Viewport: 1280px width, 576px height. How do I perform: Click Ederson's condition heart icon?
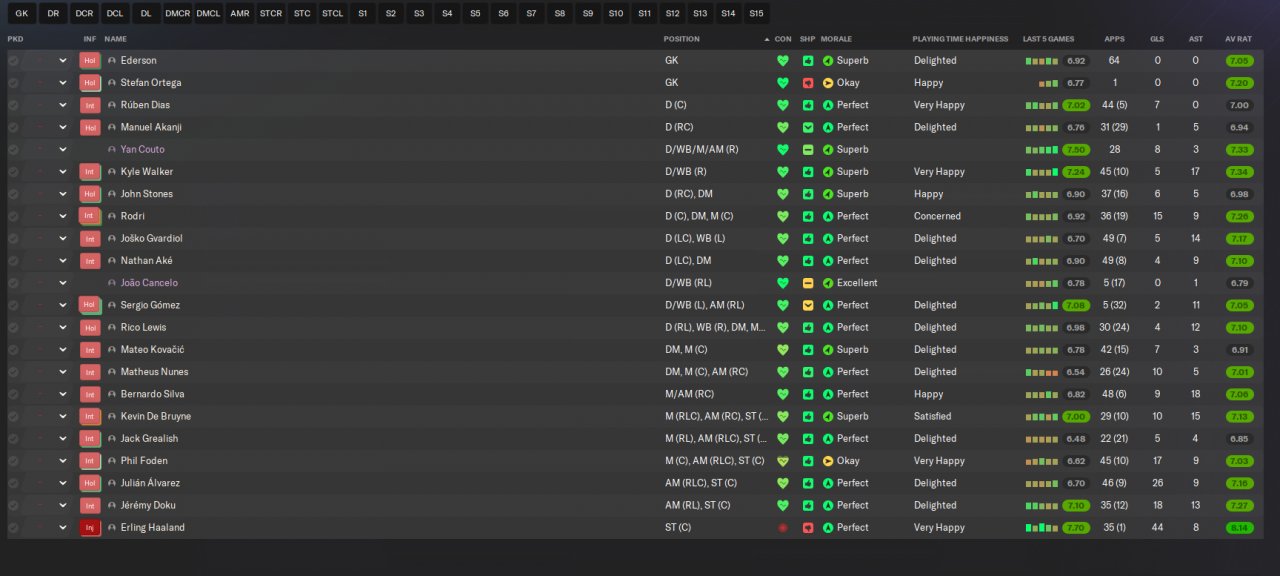783,61
